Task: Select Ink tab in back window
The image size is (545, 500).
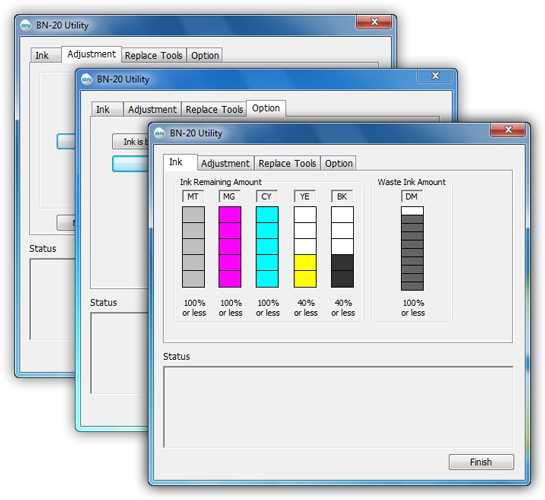Action: pyautogui.click(x=46, y=55)
